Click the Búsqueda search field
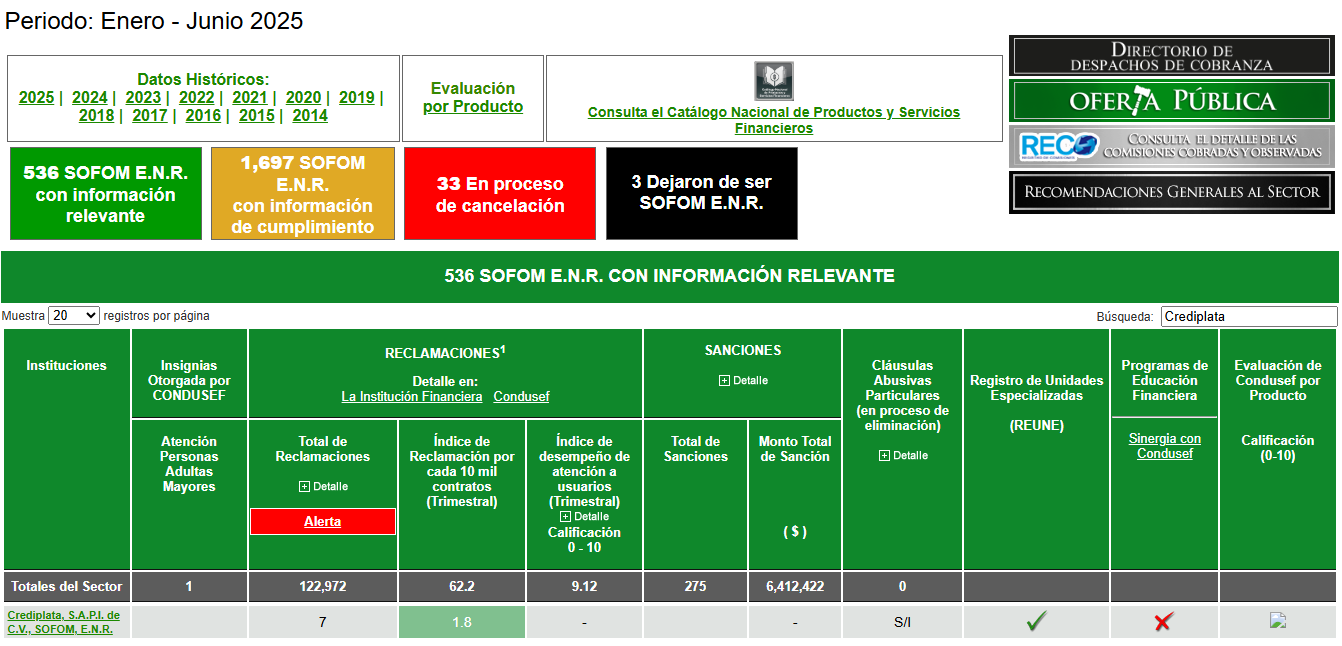The height and width of the screenshot is (646, 1342). click(1248, 316)
